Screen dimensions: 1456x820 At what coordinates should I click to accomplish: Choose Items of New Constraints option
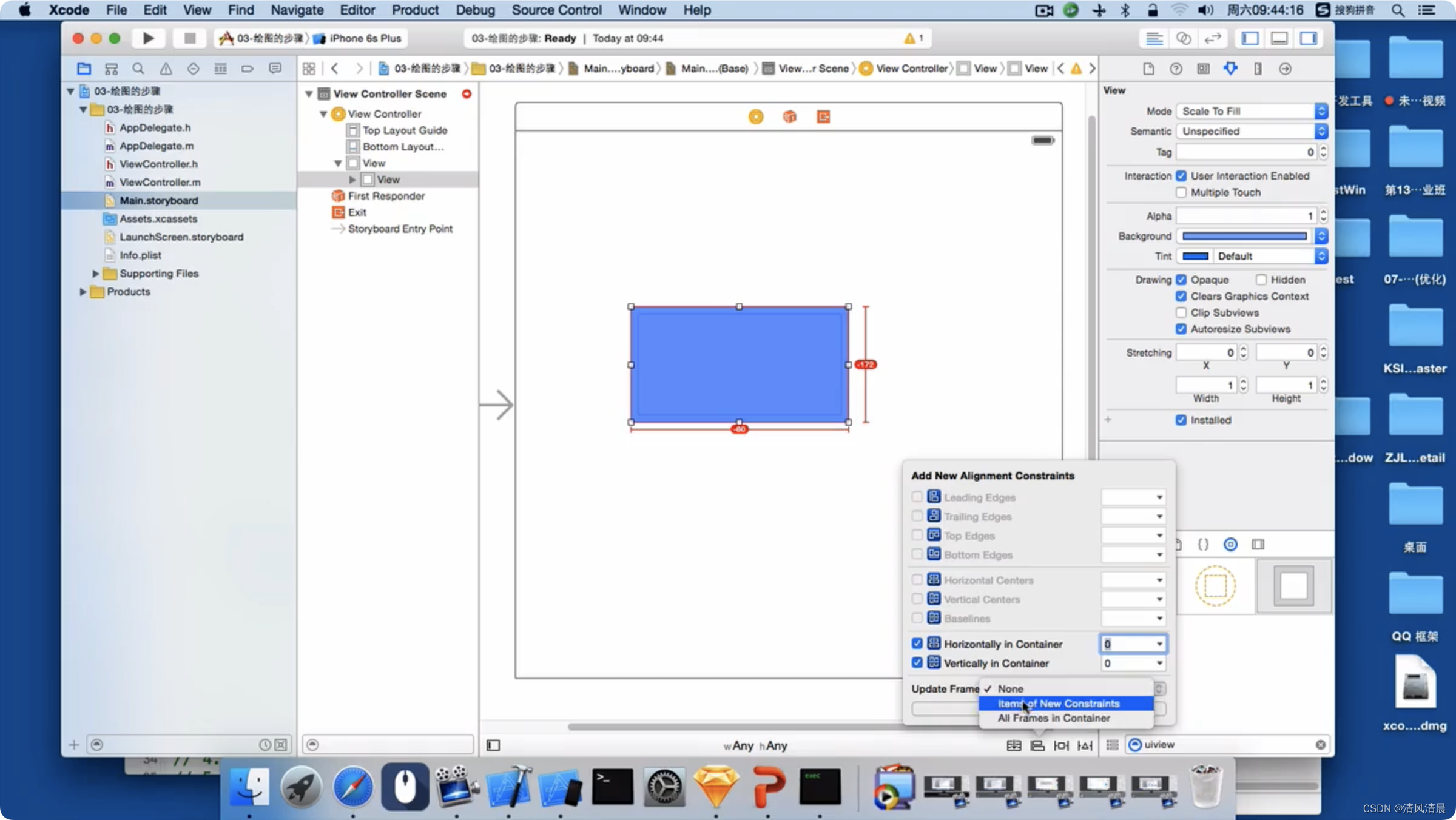pyautogui.click(x=1058, y=704)
